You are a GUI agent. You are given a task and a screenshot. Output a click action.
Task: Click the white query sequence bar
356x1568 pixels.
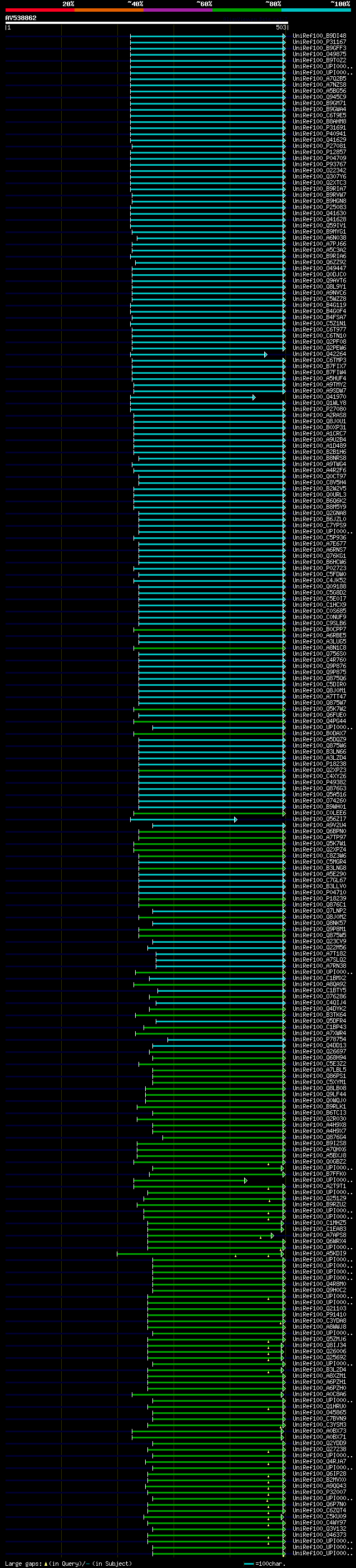pyautogui.click(x=147, y=23)
